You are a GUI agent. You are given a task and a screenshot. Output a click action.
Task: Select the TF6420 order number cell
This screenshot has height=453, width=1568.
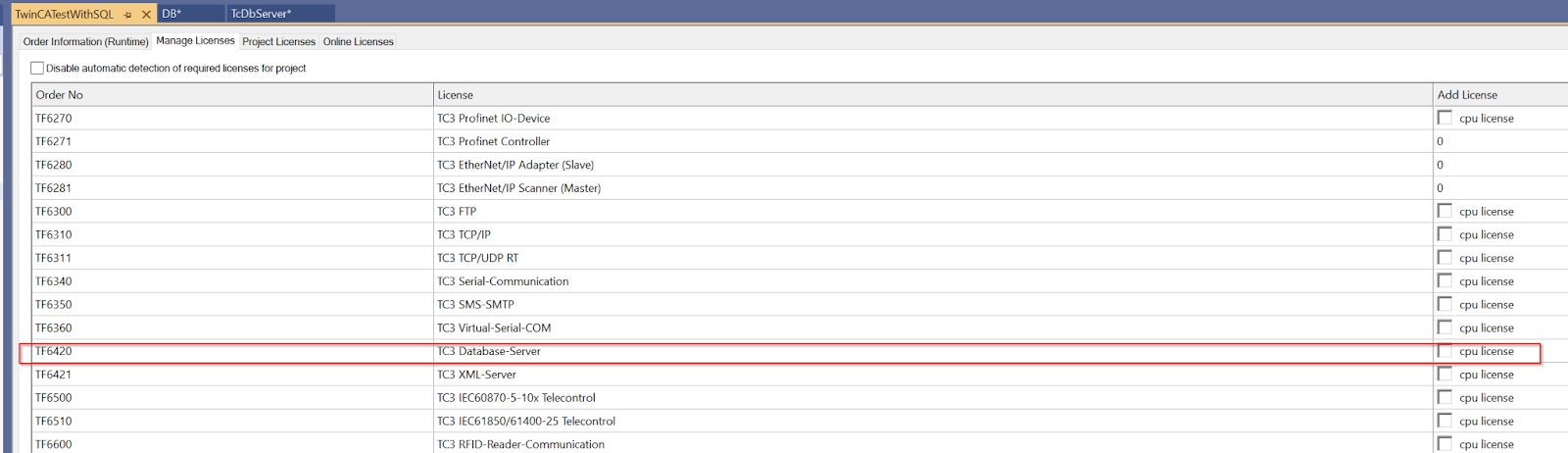pos(232,351)
